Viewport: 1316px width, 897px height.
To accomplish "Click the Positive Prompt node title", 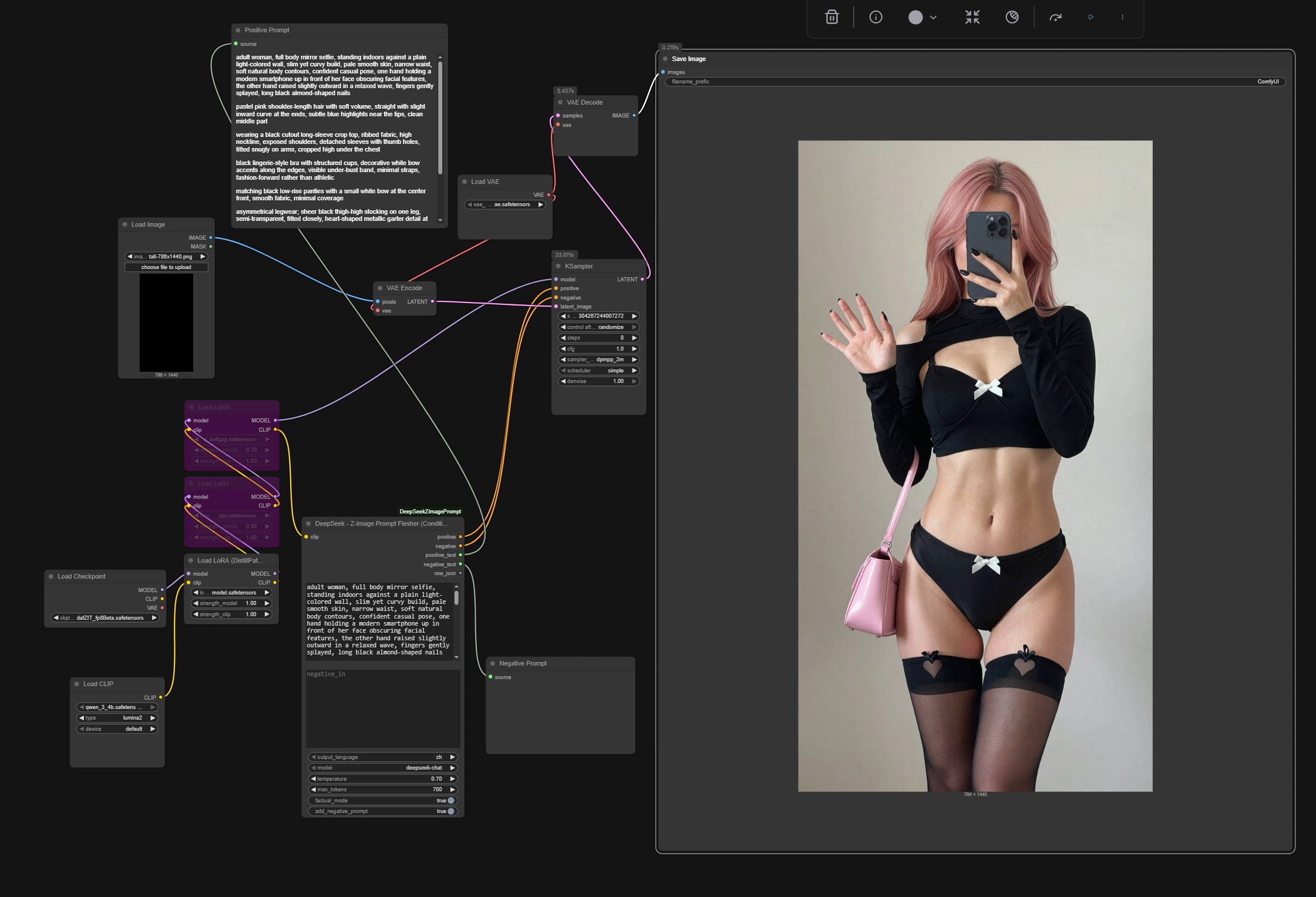I will click(x=267, y=30).
